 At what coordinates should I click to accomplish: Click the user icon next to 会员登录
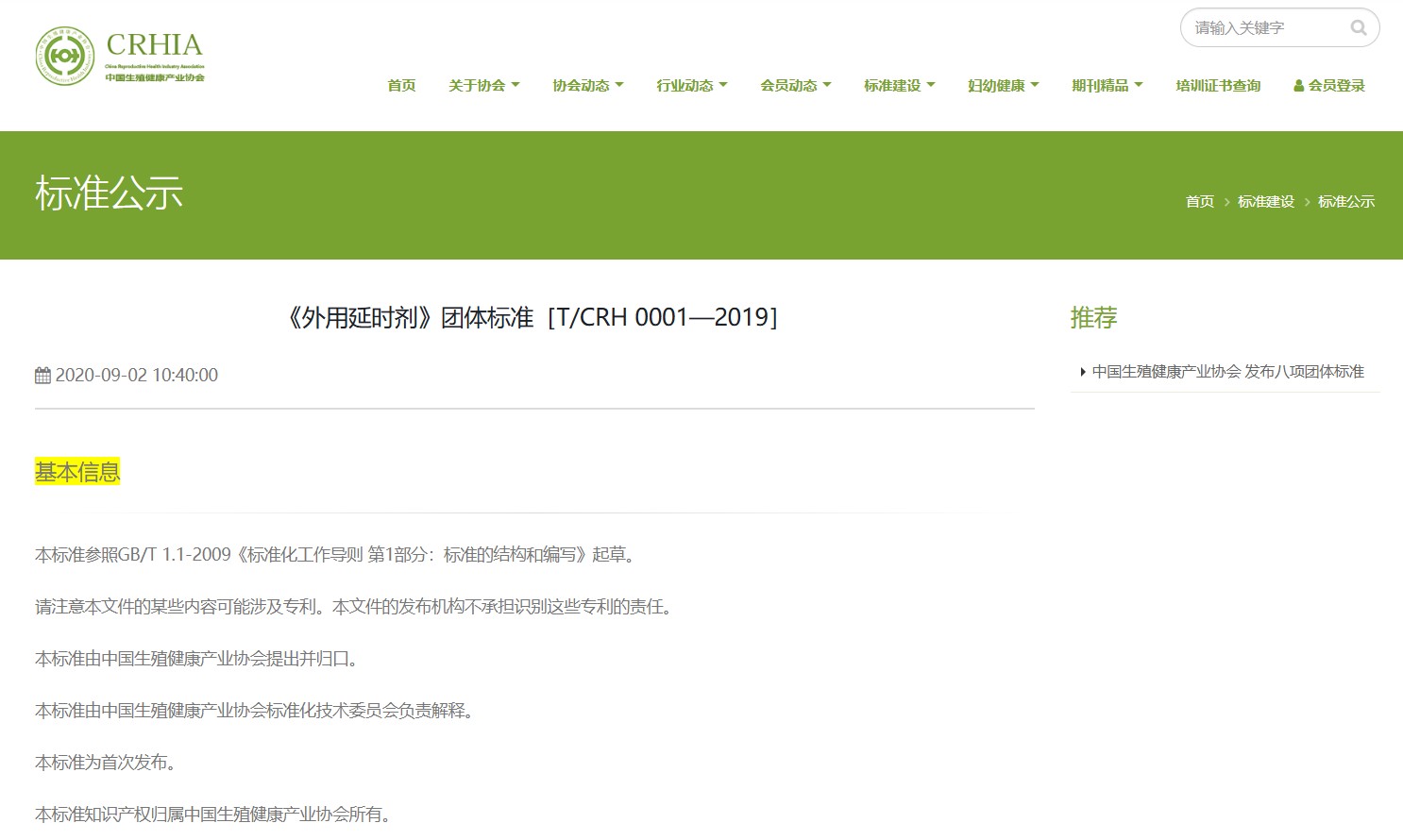click(x=1298, y=86)
